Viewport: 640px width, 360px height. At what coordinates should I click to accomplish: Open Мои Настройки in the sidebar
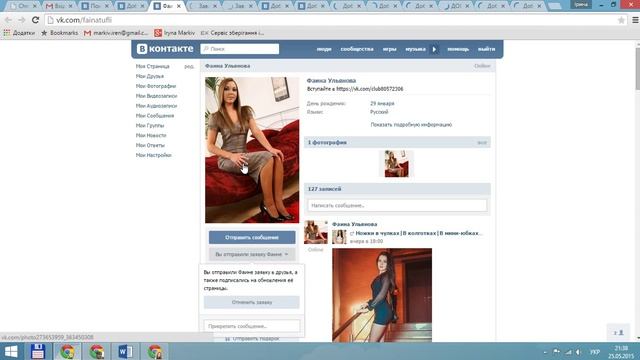(x=153, y=155)
